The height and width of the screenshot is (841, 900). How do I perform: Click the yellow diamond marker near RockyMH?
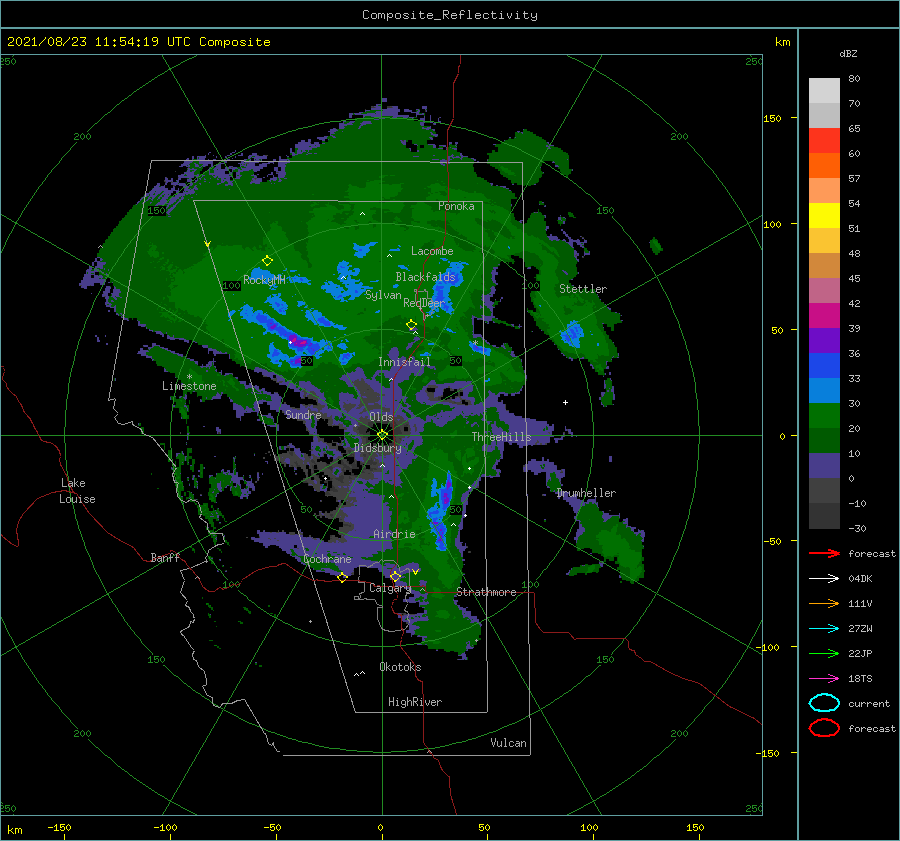click(x=267, y=261)
